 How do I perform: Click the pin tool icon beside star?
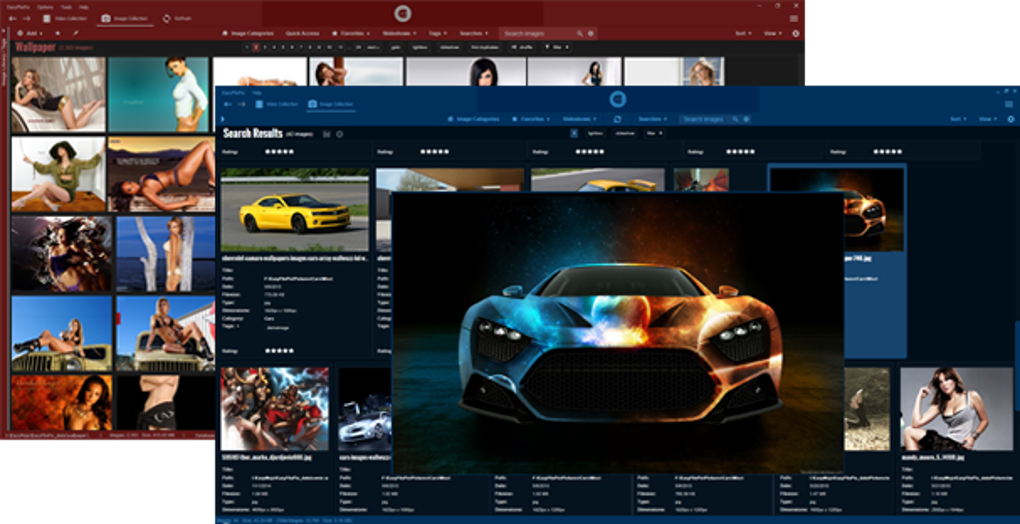(x=75, y=33)
